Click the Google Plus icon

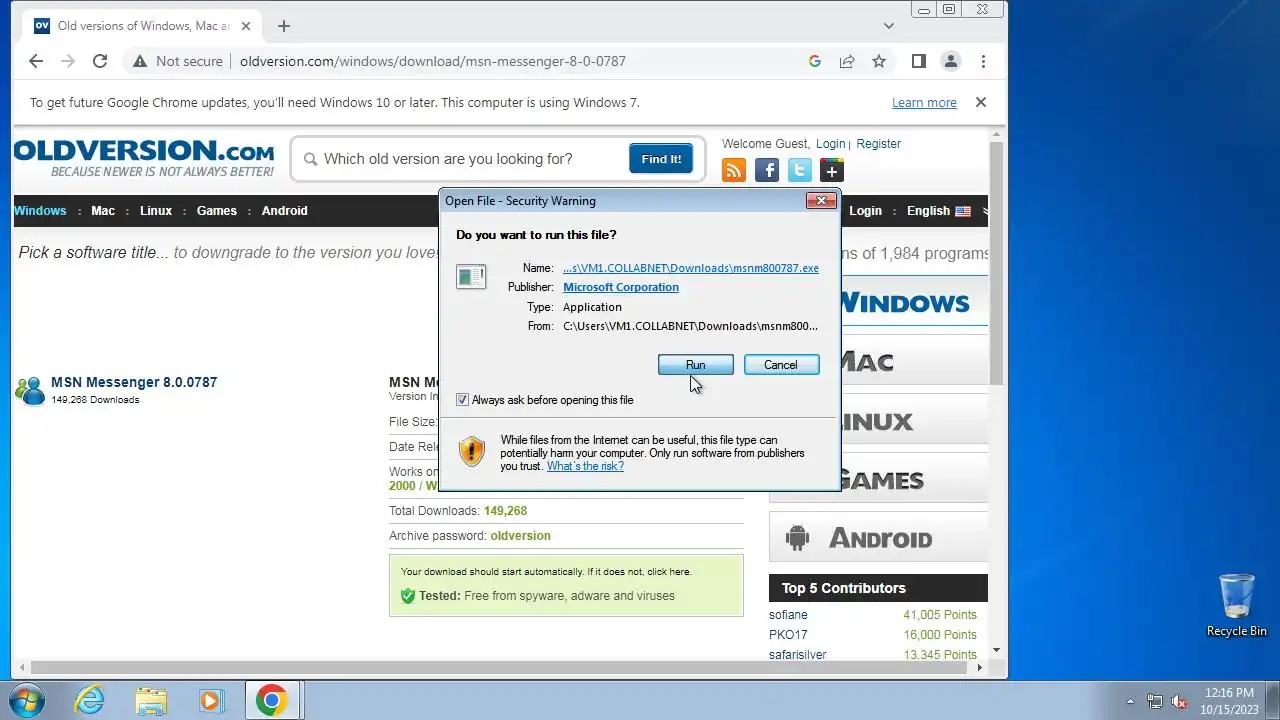[831, 170]
